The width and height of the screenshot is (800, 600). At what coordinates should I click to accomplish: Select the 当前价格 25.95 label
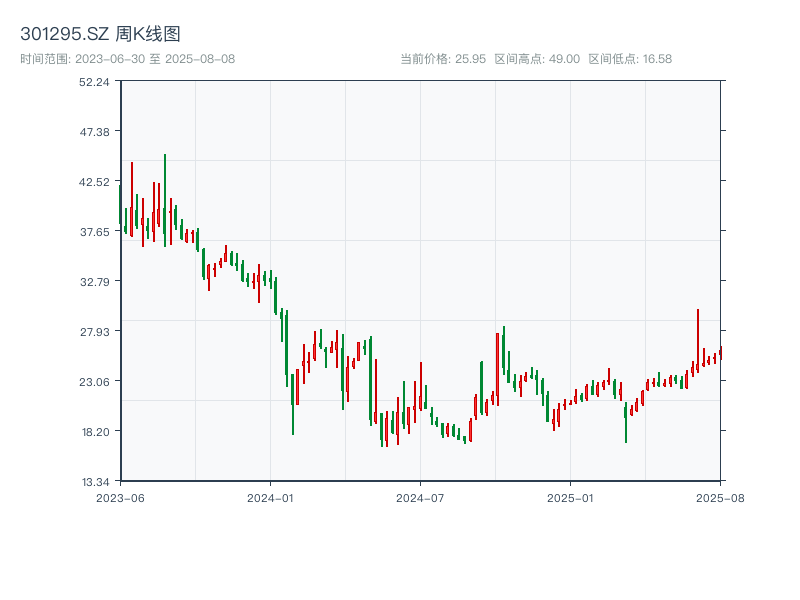point(442,59)
